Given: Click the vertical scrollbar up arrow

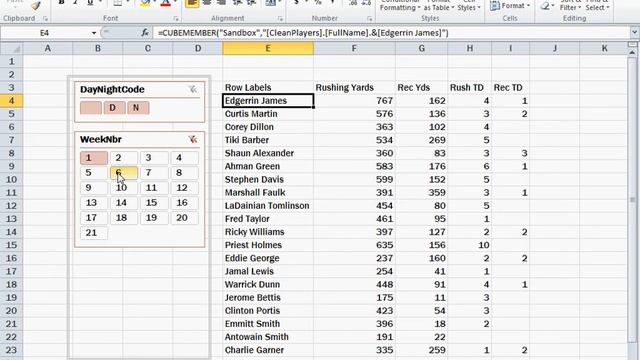Looking at the screenshot, I should [x=633, y=53].
